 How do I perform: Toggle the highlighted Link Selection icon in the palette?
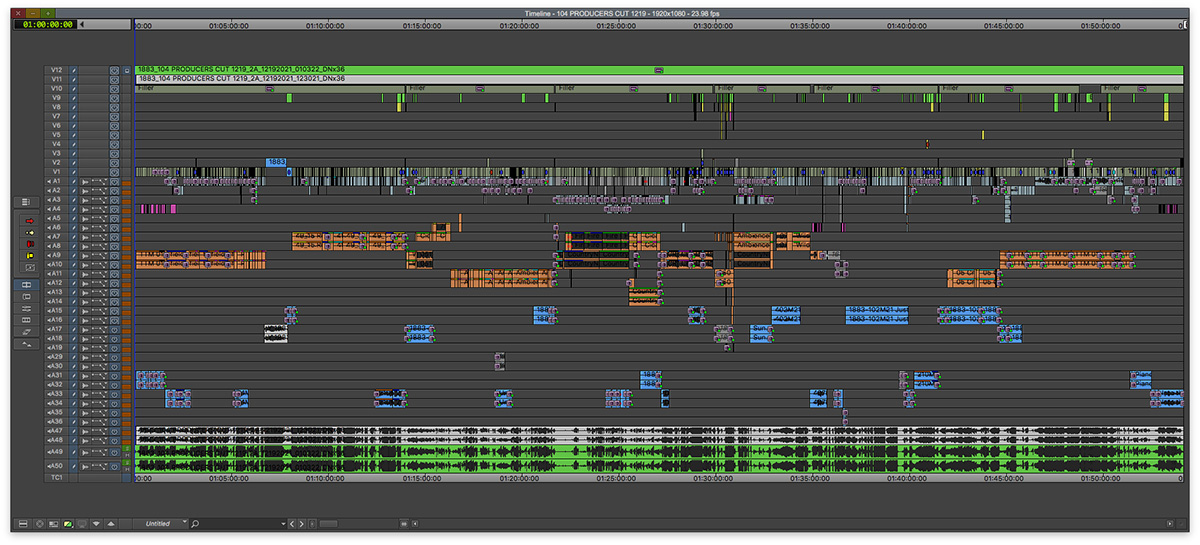[x=26, y=285]
